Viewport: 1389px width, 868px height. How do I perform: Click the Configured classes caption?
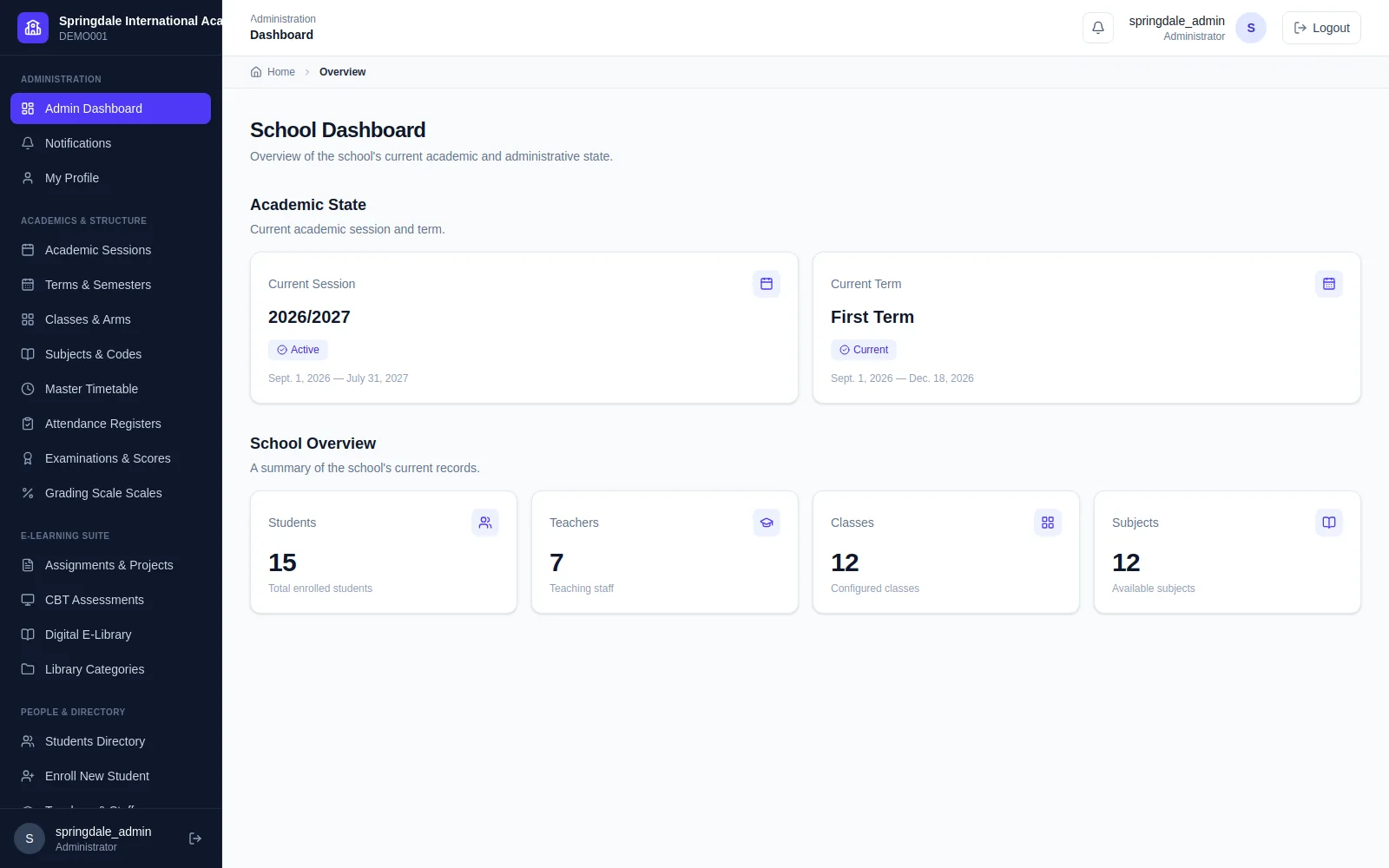875,589
